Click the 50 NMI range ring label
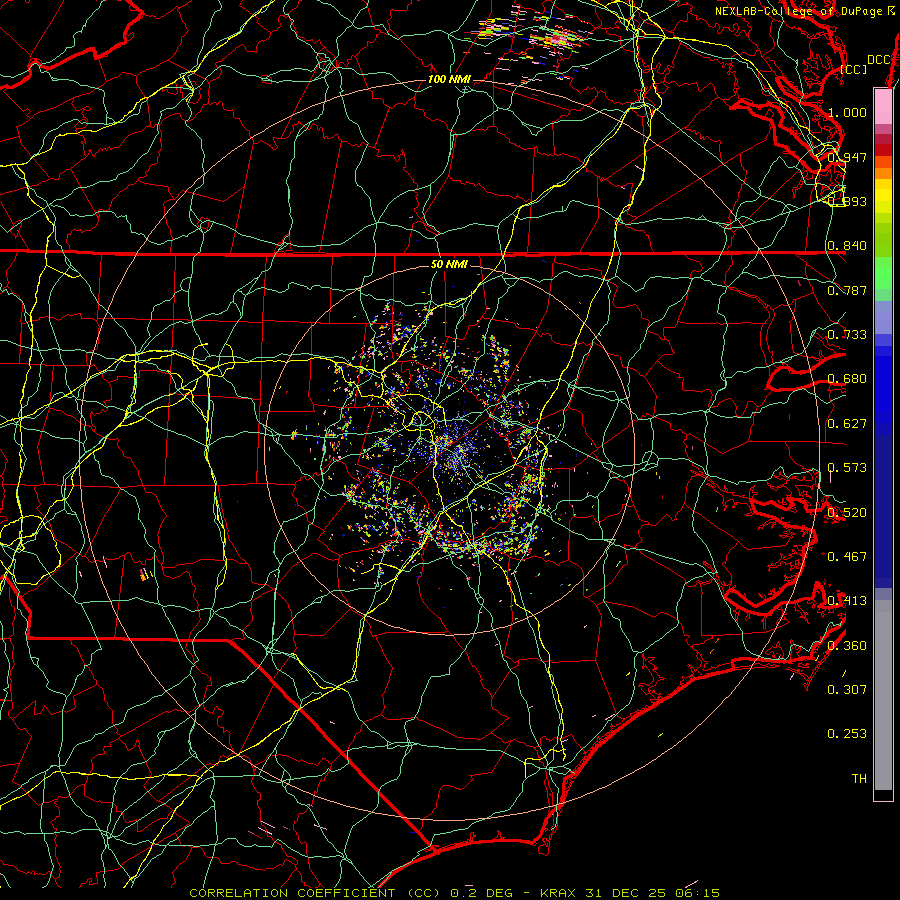 click(449, 264)
